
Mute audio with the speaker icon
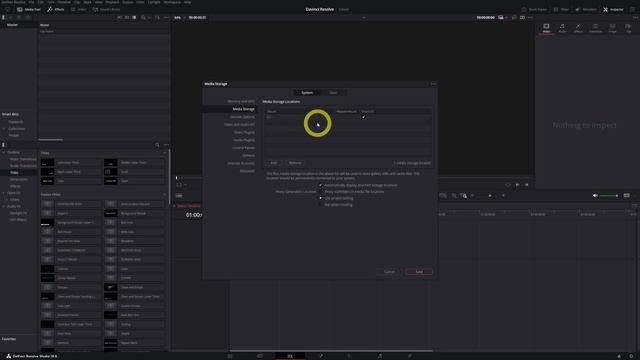595,196
